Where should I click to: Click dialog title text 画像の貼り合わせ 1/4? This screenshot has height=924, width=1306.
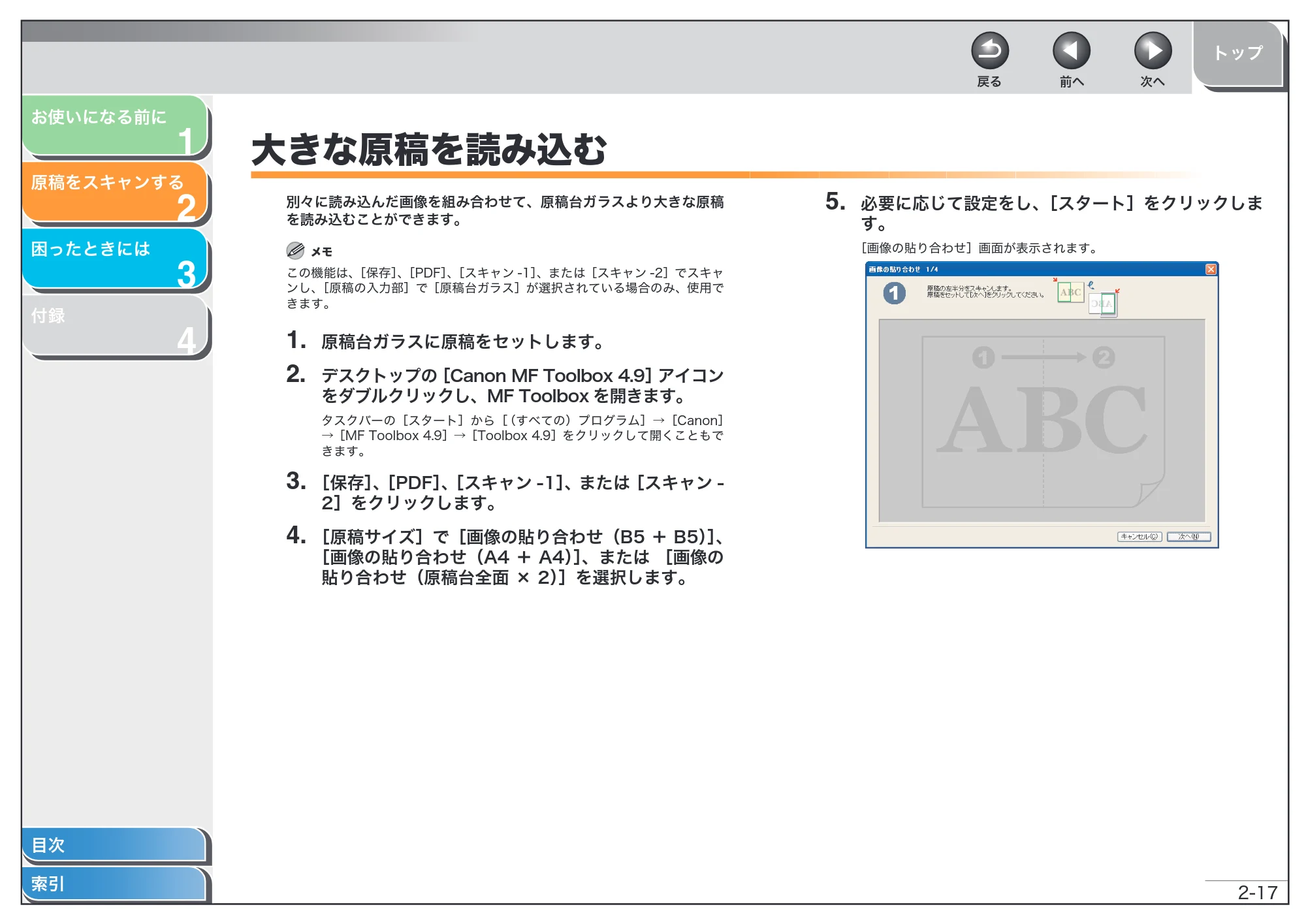point(904,269)
